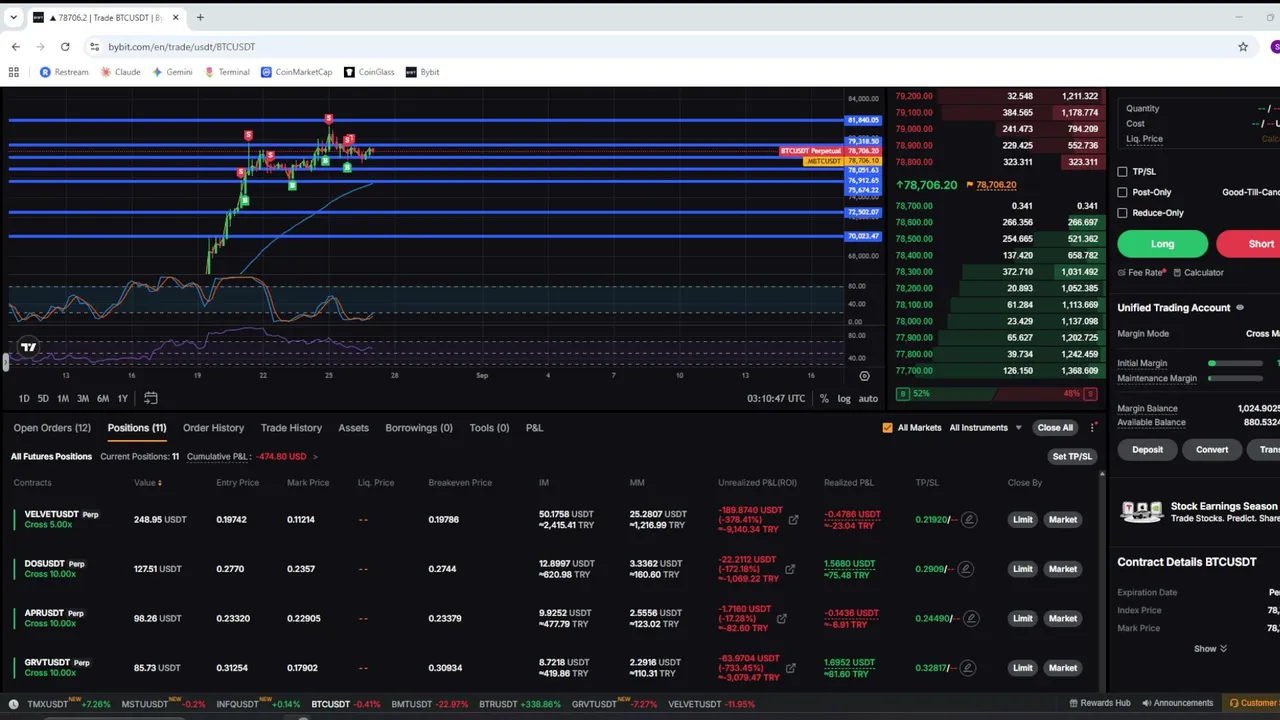Bookmark this page with the star icon
This screenshot has height=720, width=1280.
point(1243,46)
